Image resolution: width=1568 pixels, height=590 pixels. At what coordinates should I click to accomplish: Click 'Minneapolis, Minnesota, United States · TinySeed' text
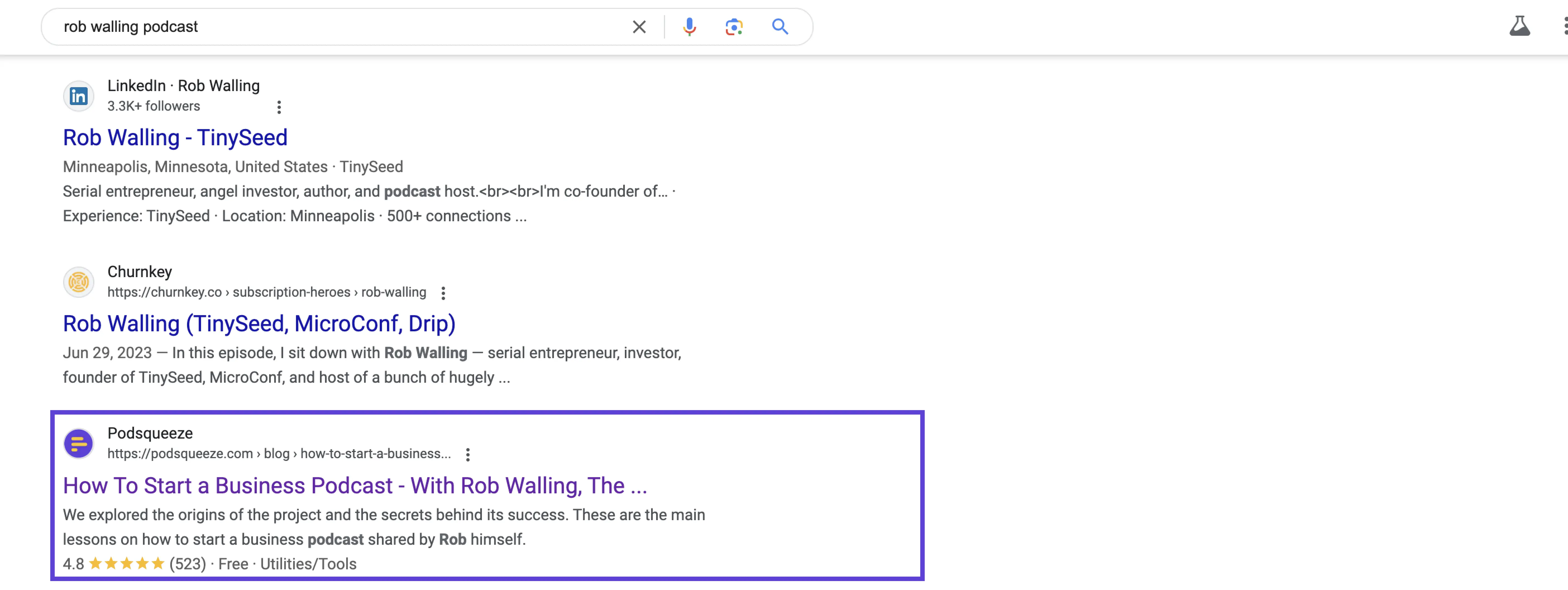coord(233,167)
